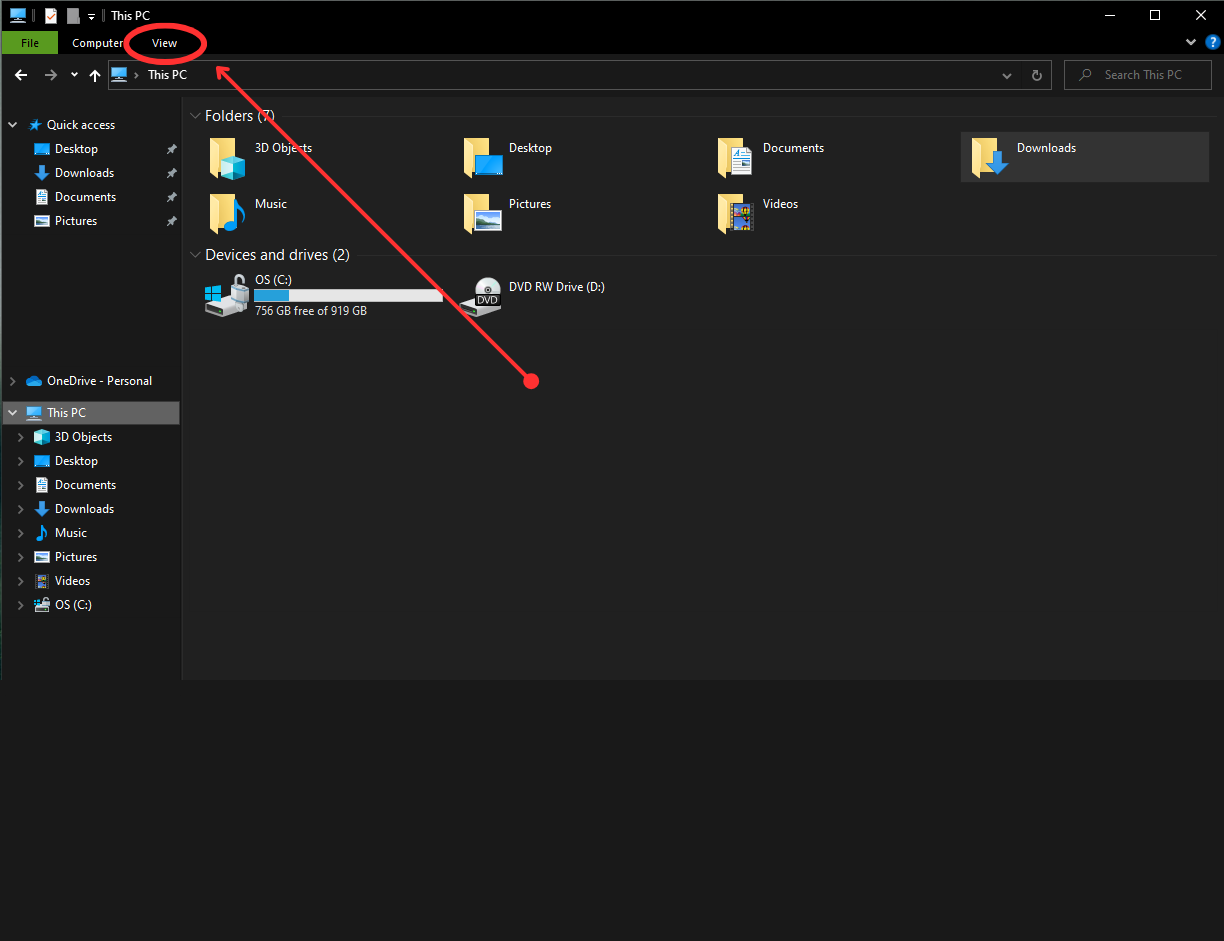Click the Help question mark icon

(x=1212, y=42)
